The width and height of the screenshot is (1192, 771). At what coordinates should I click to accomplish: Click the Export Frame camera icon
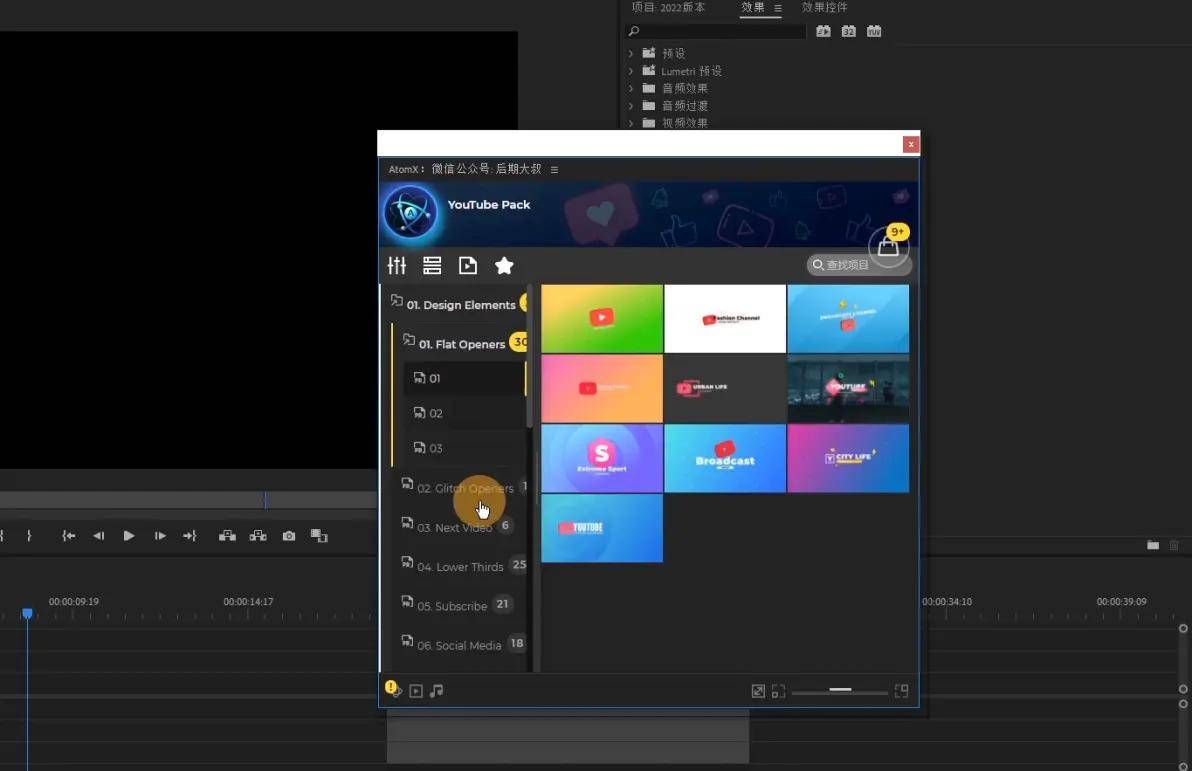point(289,536)
